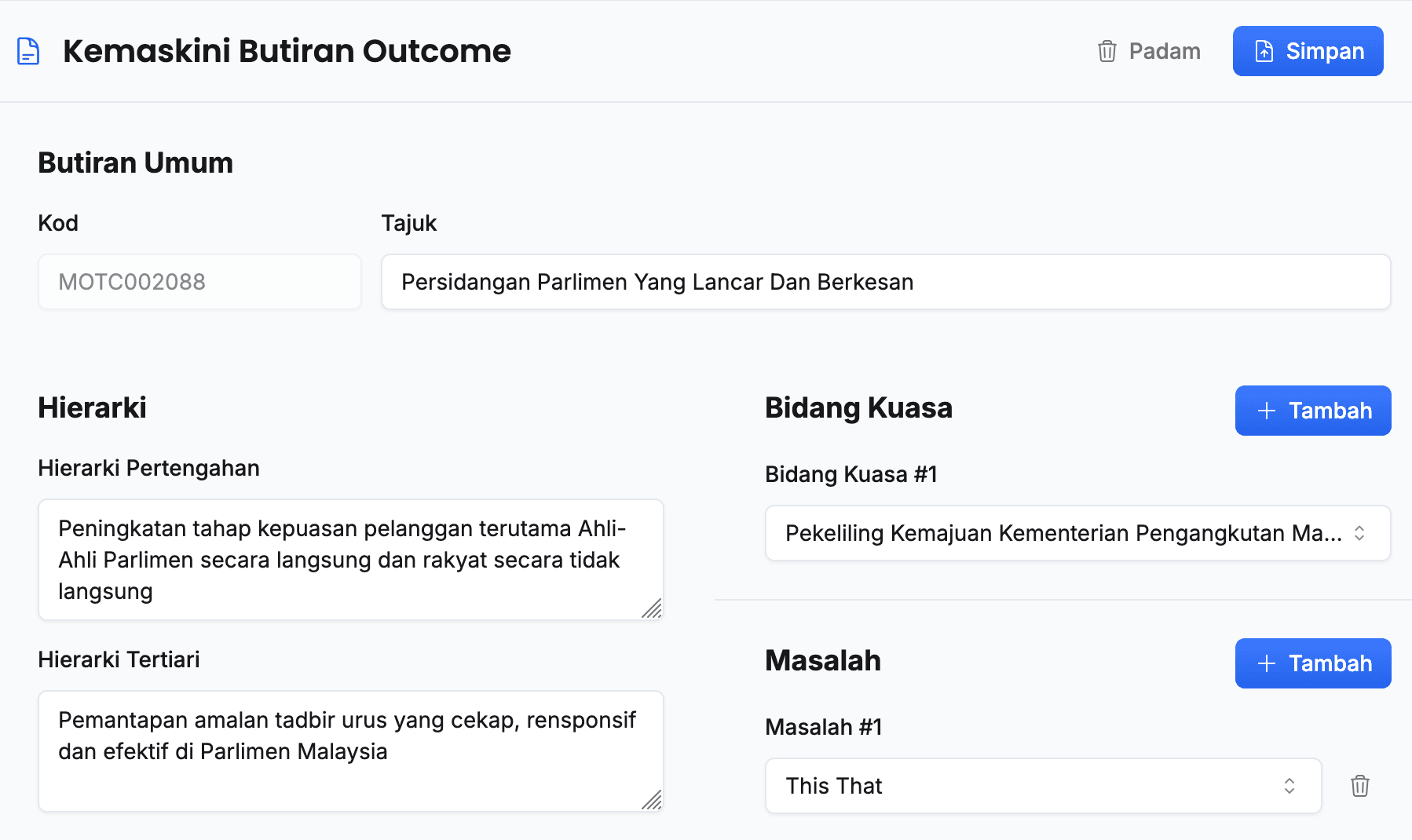Click chevron arrows on This That select
The width and height of the screenshot is (1412, 840).
[x=1289, y=786]
